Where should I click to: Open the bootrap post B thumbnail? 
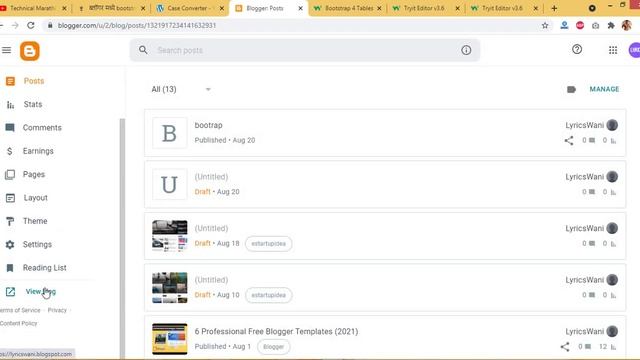pyautogui.click(x=170, y=133)
